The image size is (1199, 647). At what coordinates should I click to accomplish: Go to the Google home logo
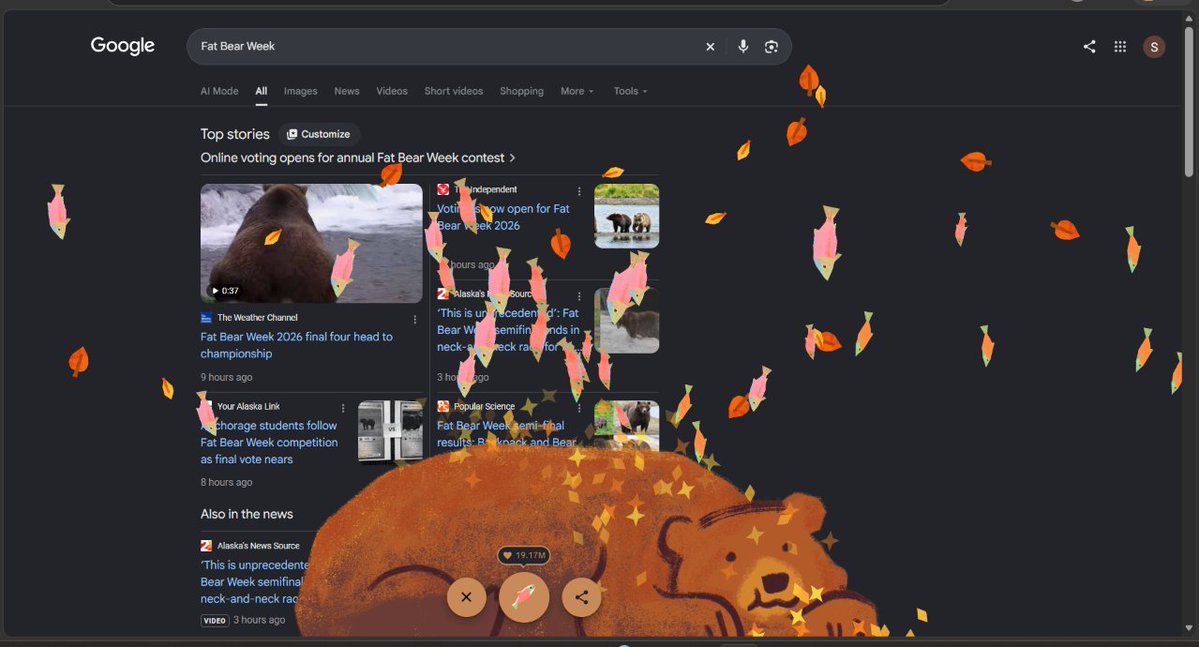122,46
